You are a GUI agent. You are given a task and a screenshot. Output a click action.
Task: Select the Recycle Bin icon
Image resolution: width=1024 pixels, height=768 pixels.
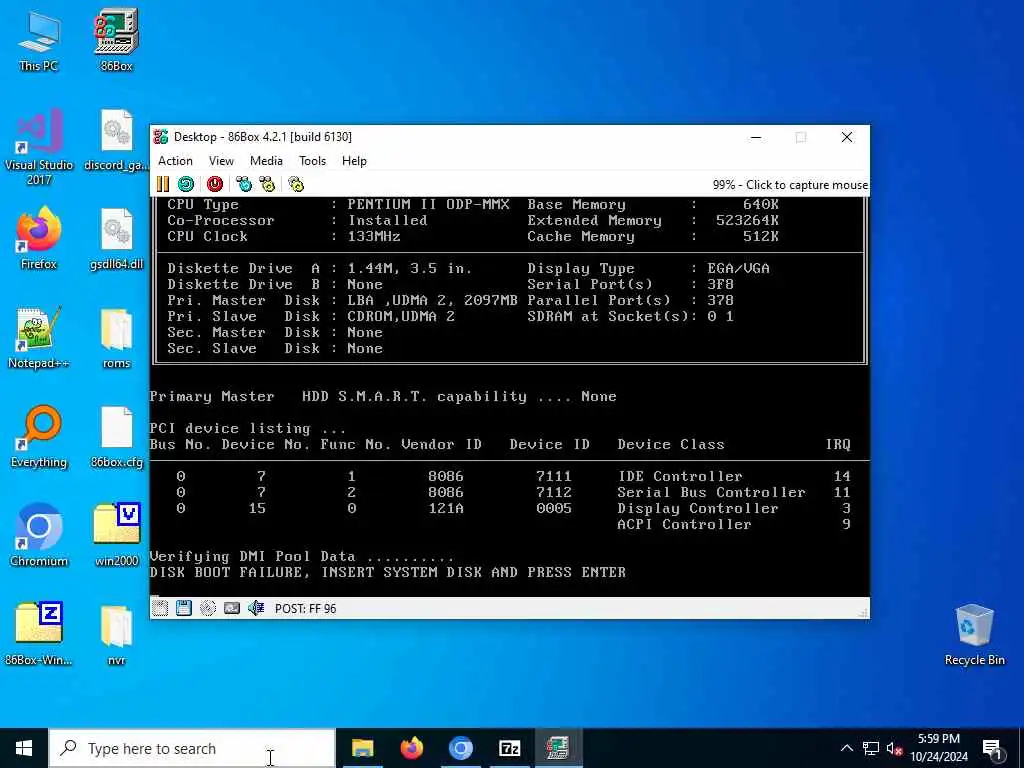tap(974, 634)
